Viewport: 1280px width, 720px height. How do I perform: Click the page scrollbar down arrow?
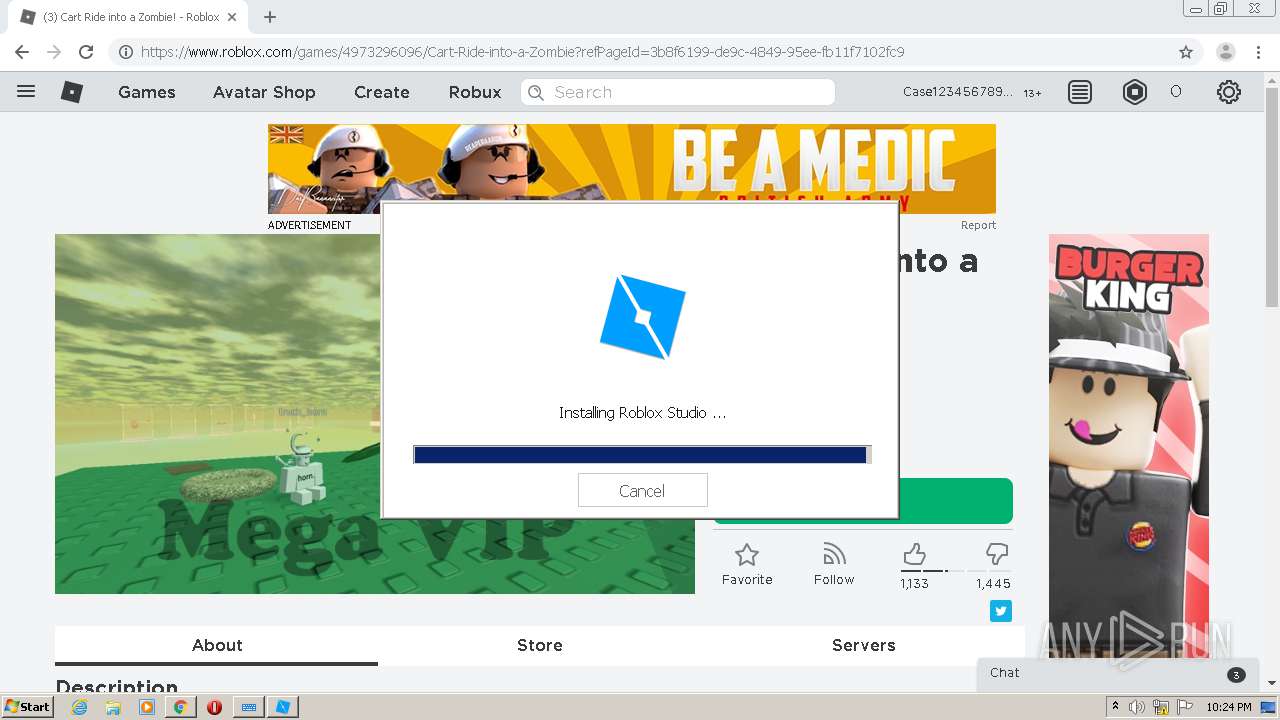click(x=1272, y=683)
